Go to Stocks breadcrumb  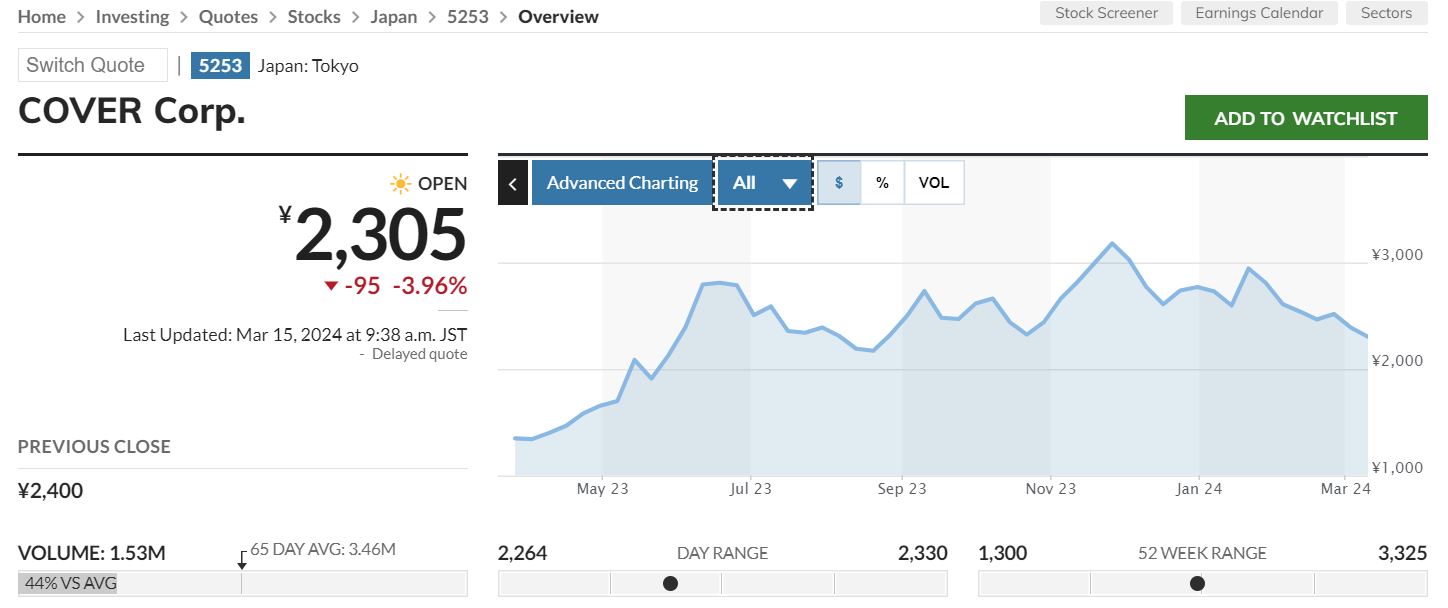[314, 17]
